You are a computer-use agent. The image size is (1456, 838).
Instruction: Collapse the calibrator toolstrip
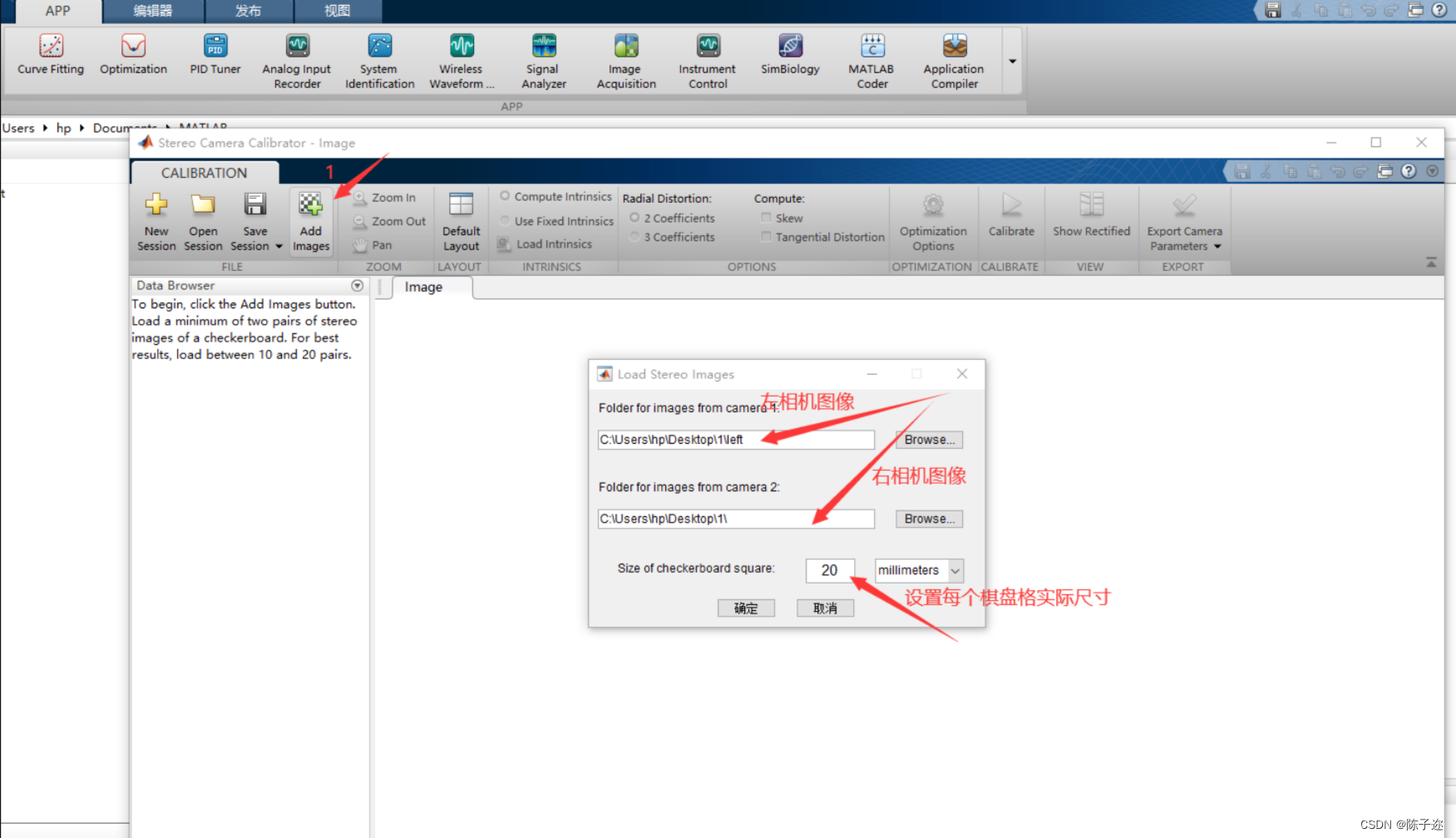click(1431, 262)
